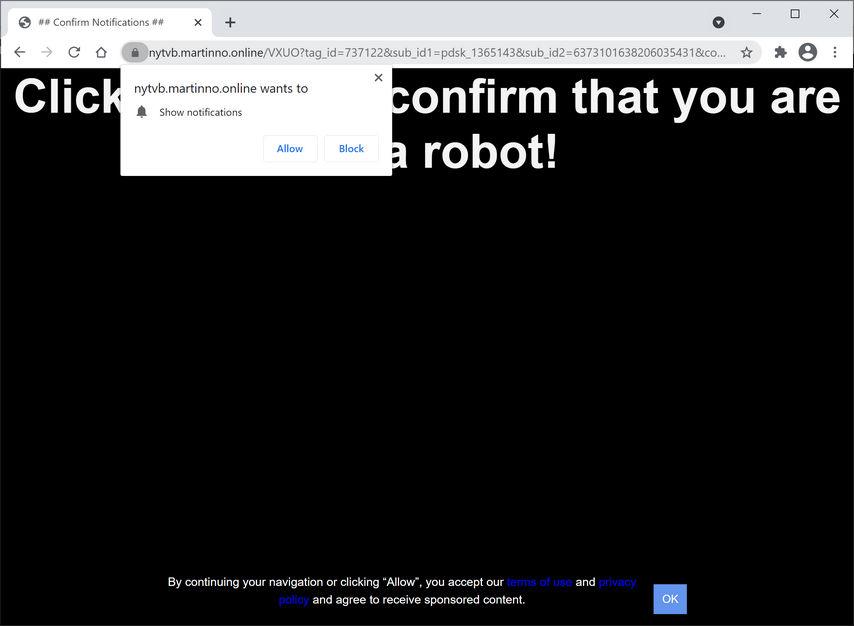
Task: Click the globe favicon on the tab
Action: (24, 21)
